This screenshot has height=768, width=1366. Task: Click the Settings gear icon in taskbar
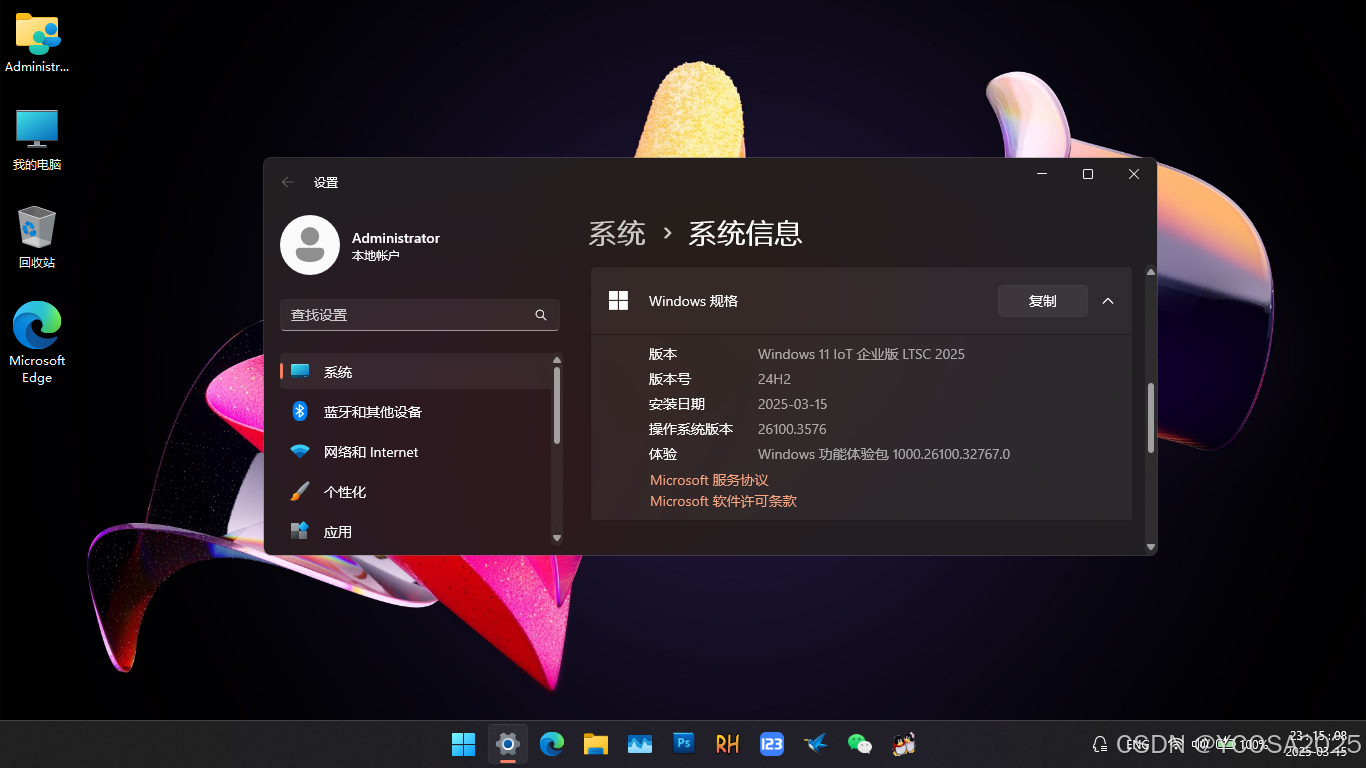[508, 744]
